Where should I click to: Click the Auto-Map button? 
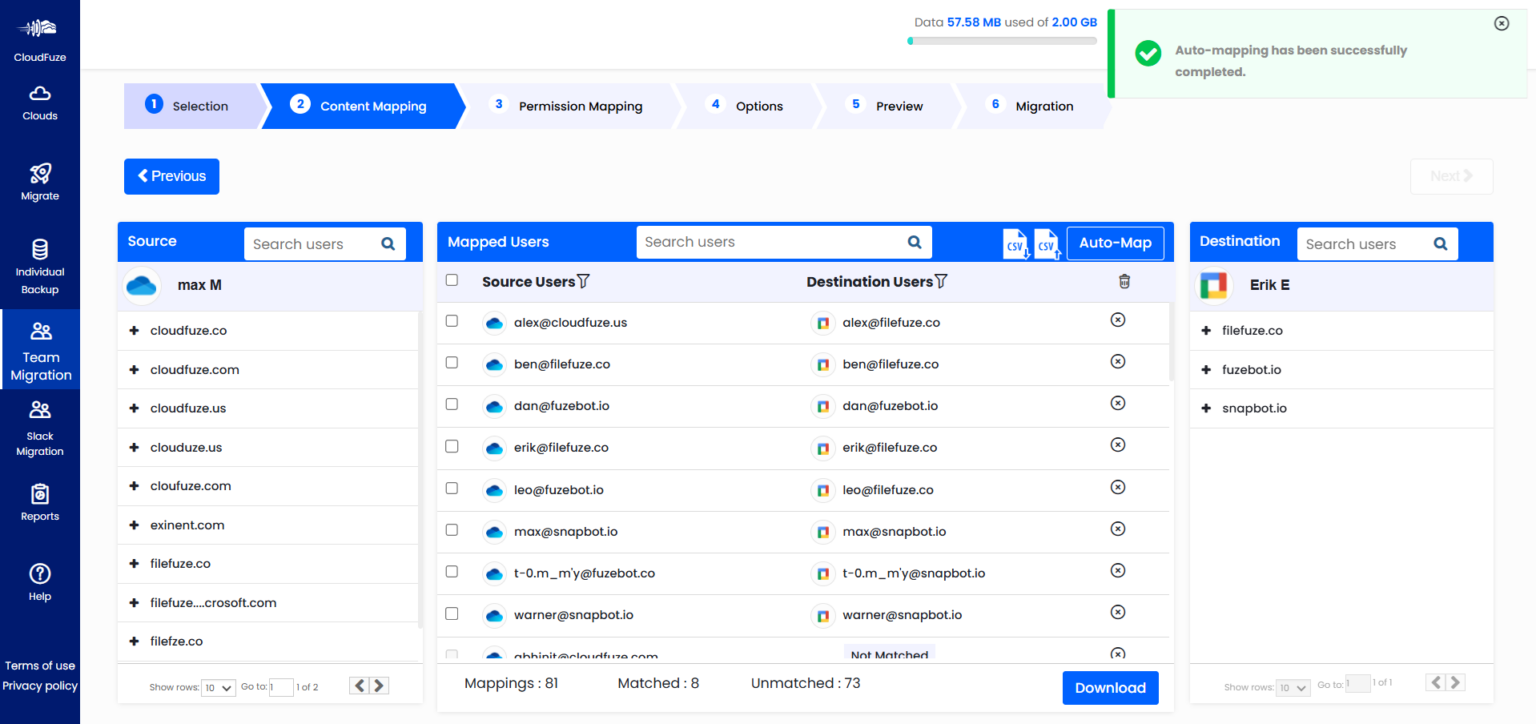1115,242
